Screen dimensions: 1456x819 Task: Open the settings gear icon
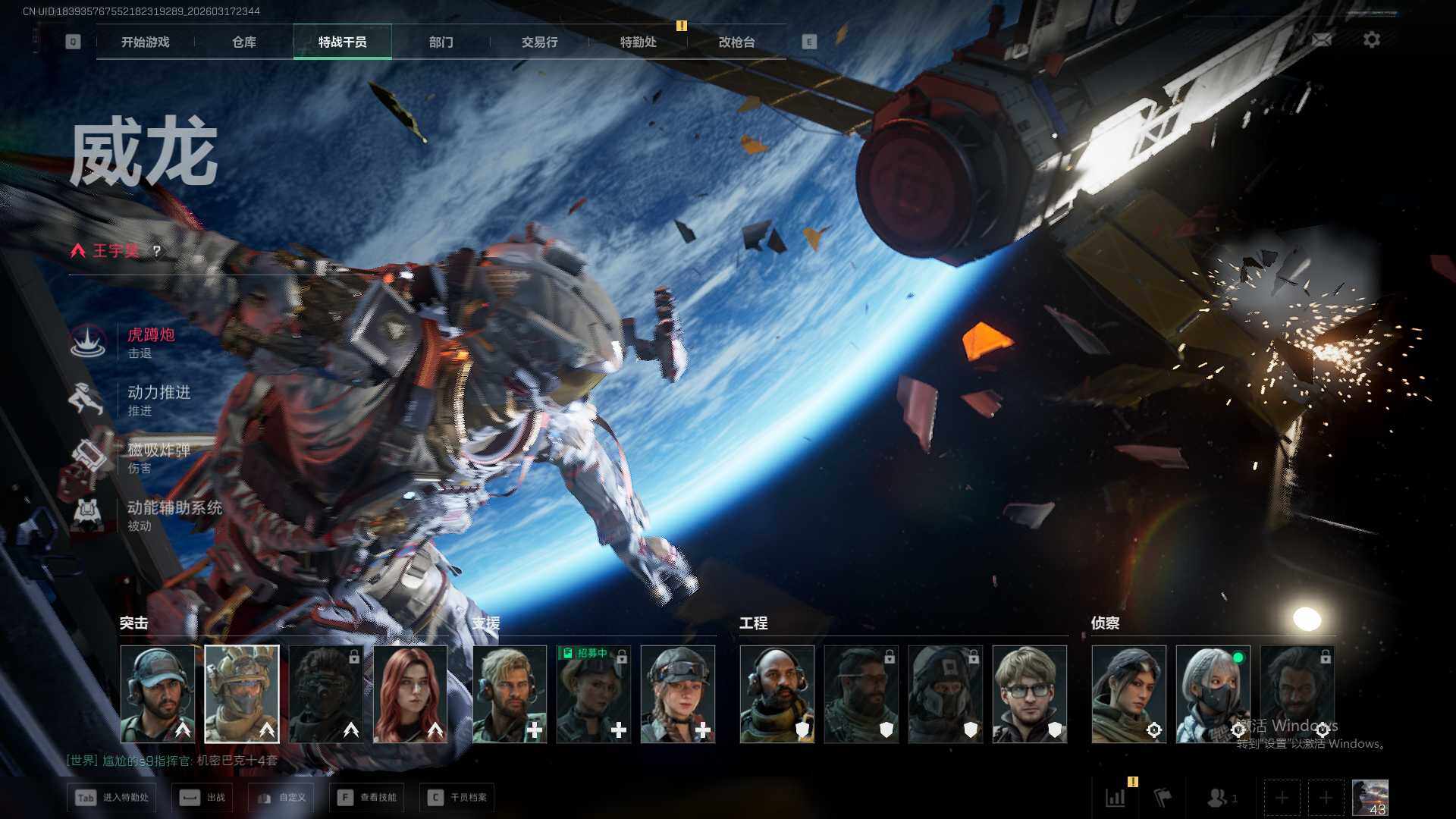pos(1371,39)
